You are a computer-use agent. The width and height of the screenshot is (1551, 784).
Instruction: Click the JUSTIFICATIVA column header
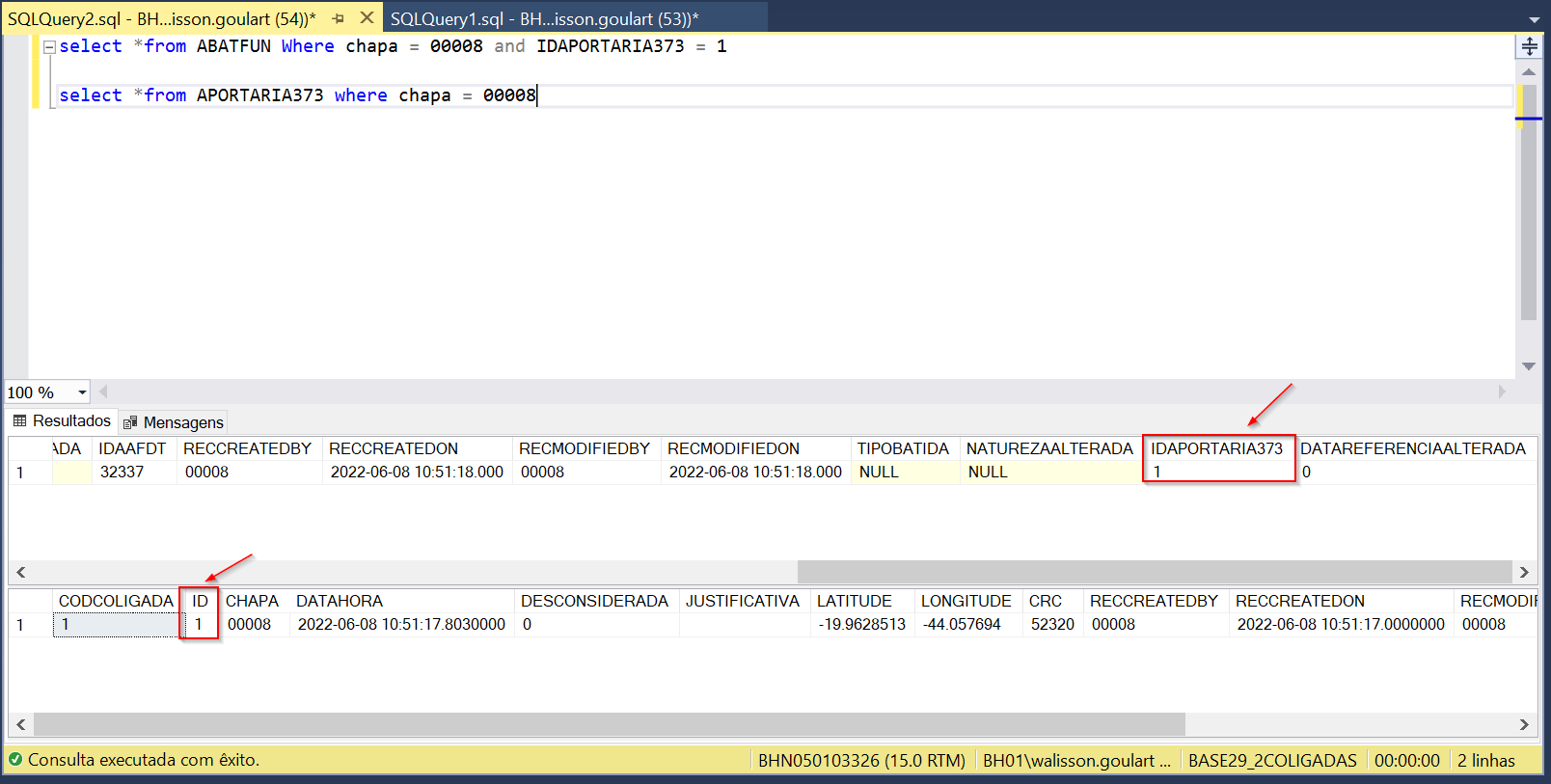tap(743, 601)
